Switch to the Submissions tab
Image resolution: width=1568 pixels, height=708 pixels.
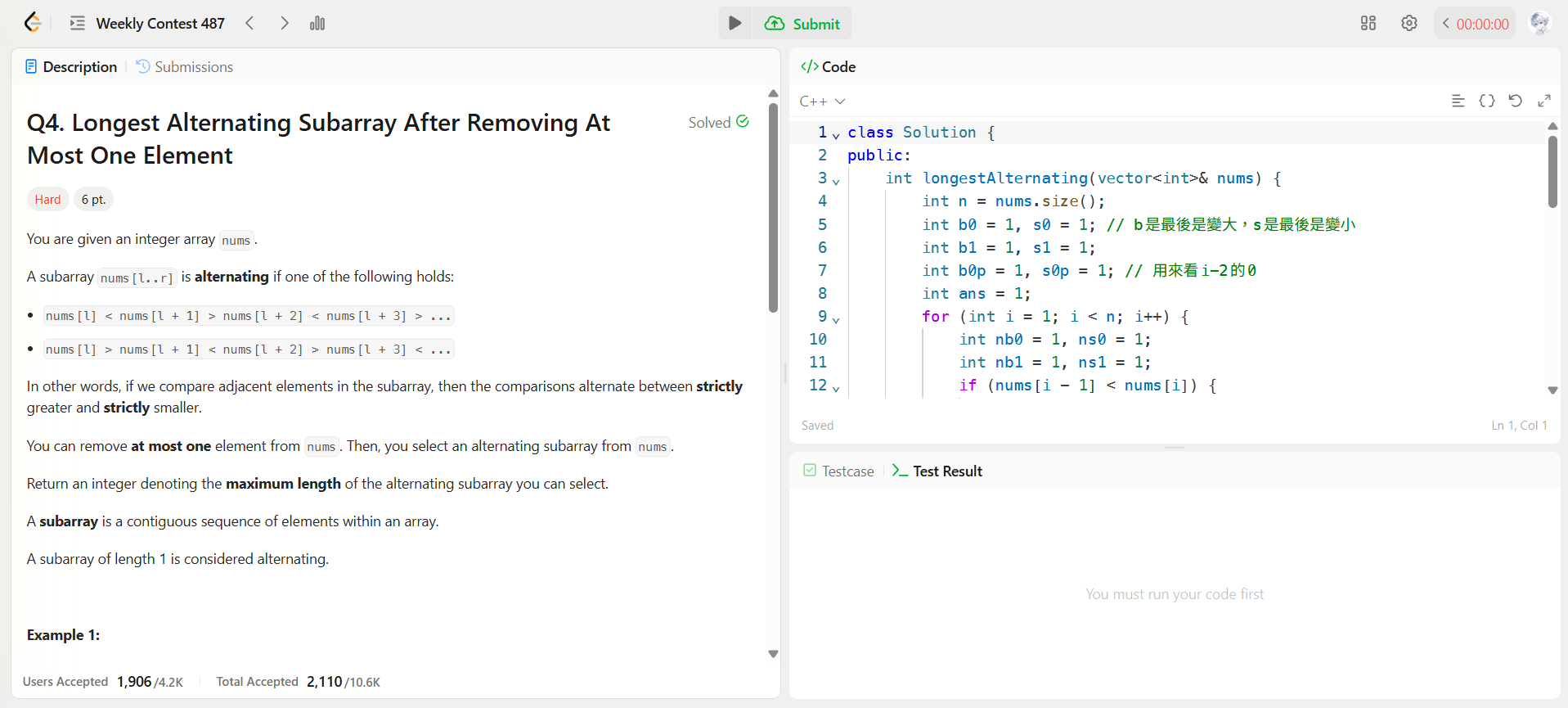(184, 67)
